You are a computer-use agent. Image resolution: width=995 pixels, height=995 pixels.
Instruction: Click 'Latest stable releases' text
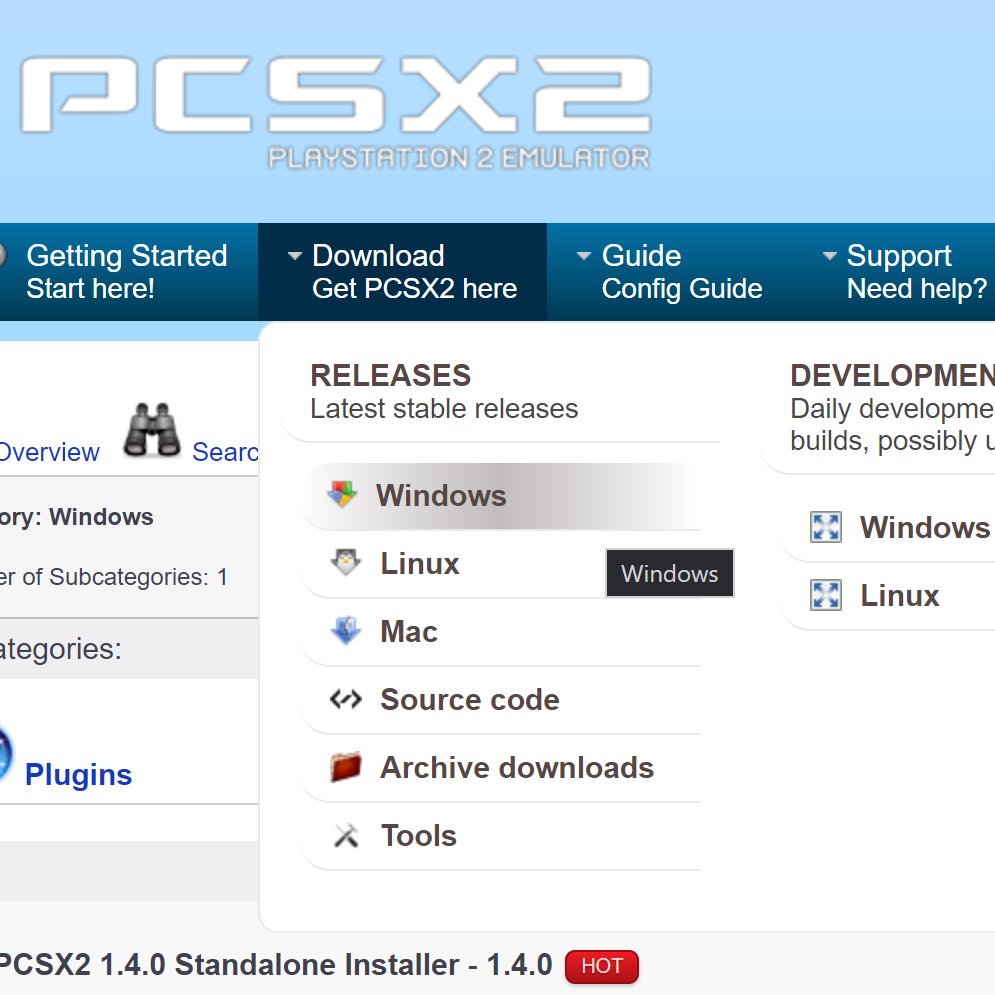click(x=444, y=409)
